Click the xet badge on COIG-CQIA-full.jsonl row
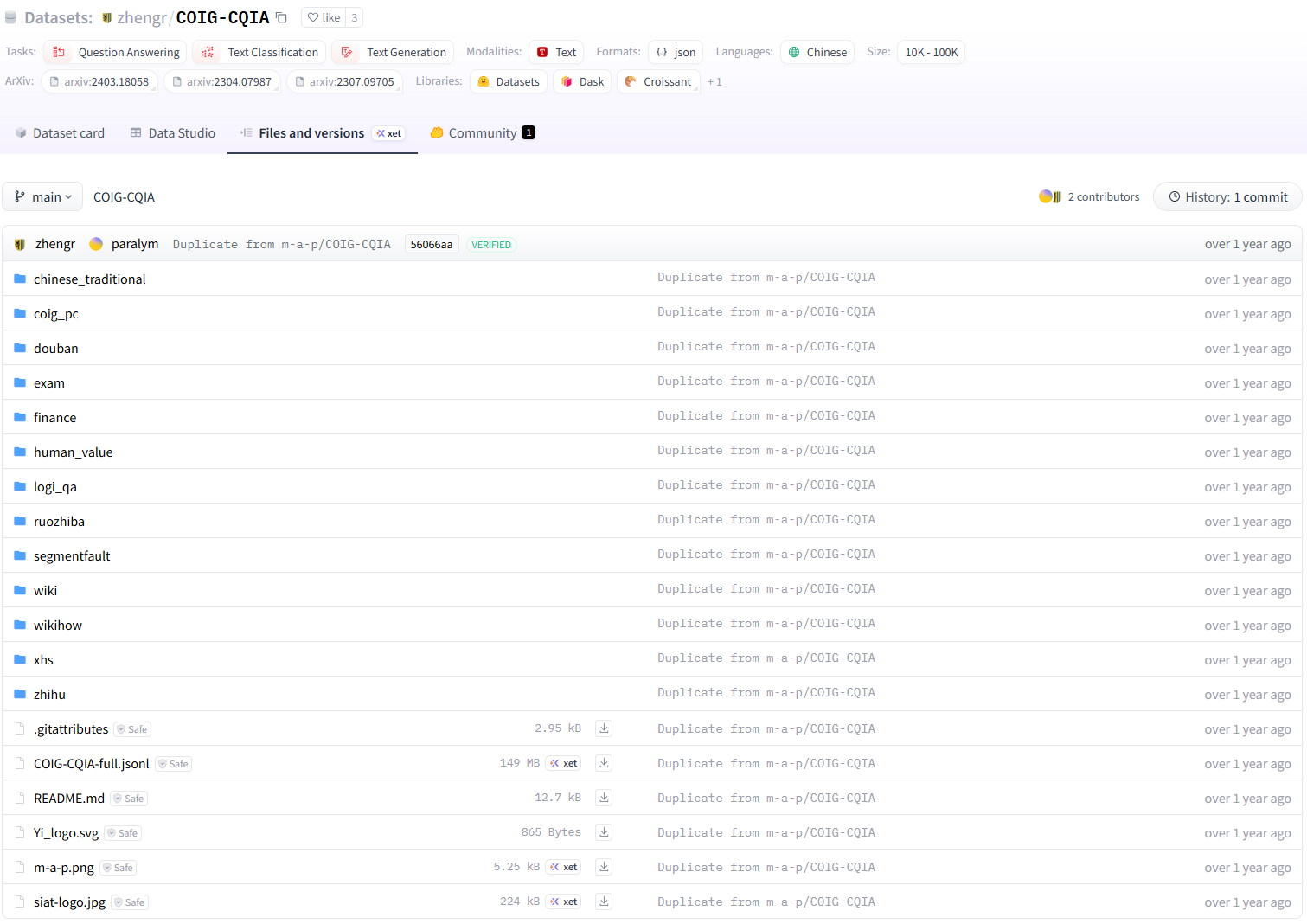This screenshot has height=924, width=1307. [x=563, y=763]
